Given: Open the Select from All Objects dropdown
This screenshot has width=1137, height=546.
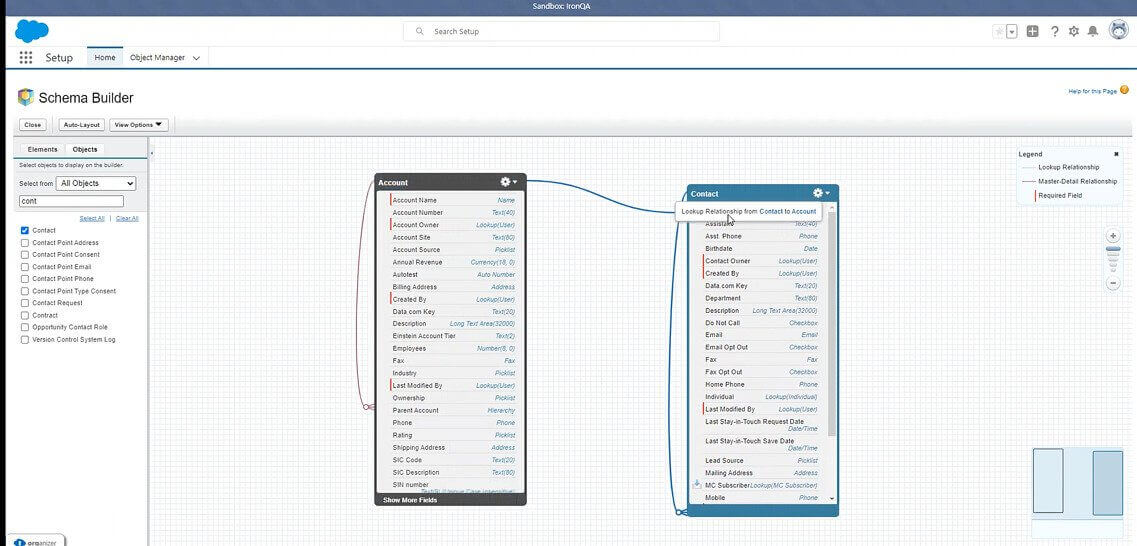Looking at the screenshot, I should click(96, 183).
